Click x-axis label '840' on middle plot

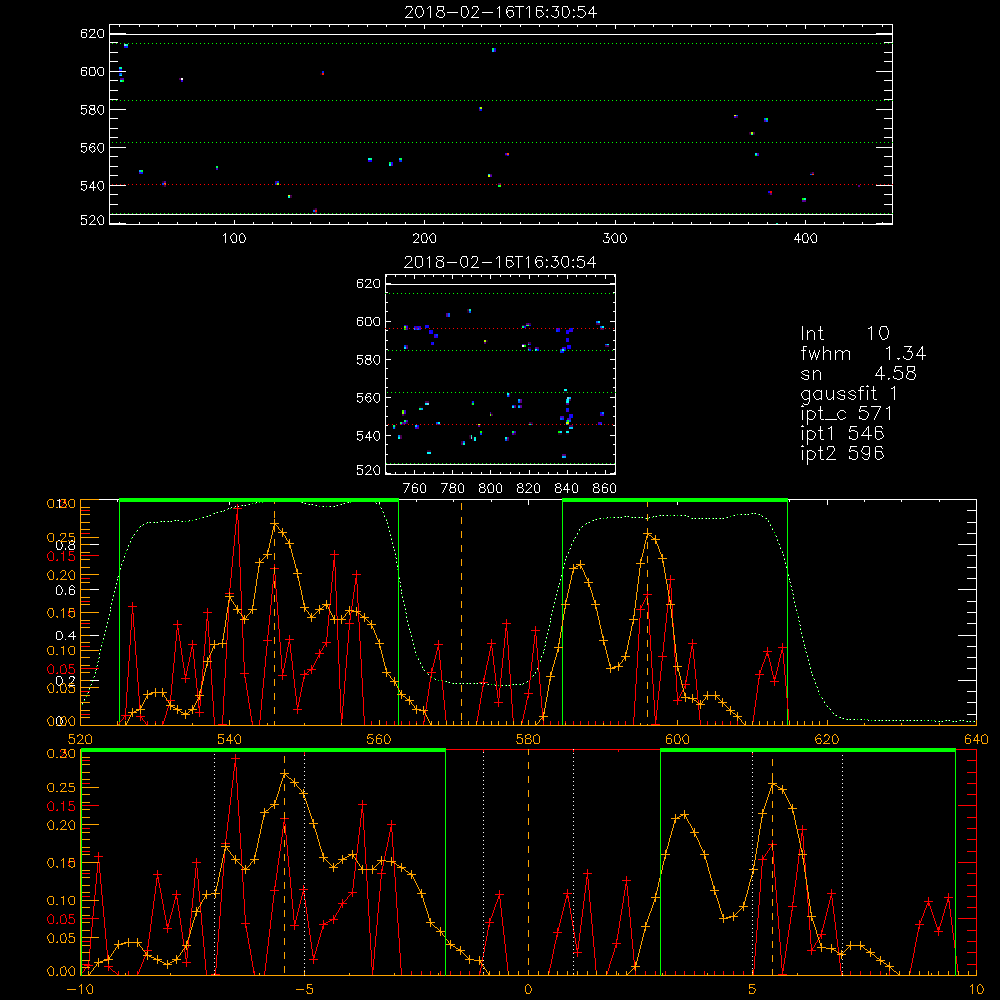click(x=566, y=489)
